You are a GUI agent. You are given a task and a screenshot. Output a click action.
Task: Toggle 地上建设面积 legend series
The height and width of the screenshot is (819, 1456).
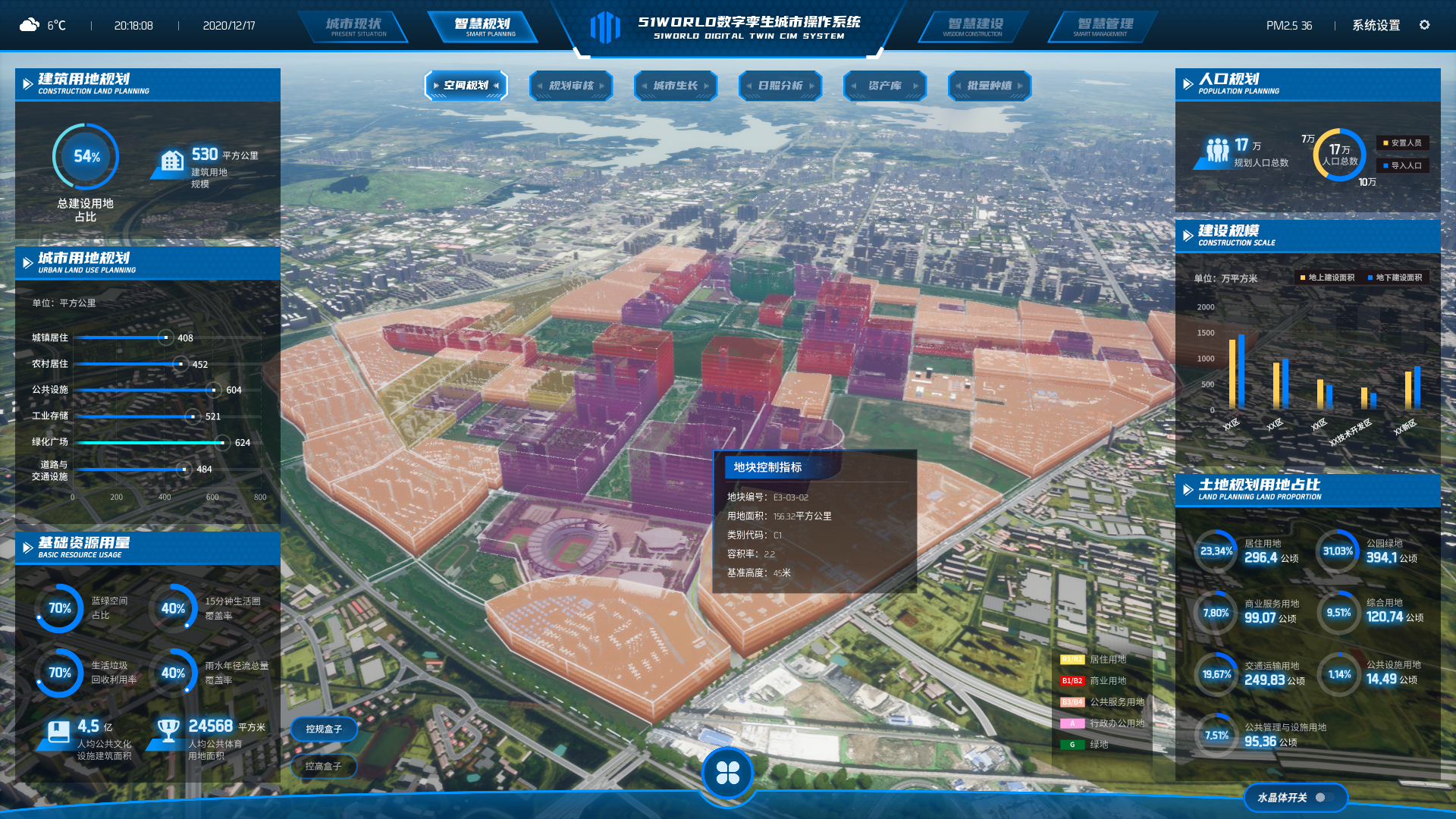[1326, 278]
